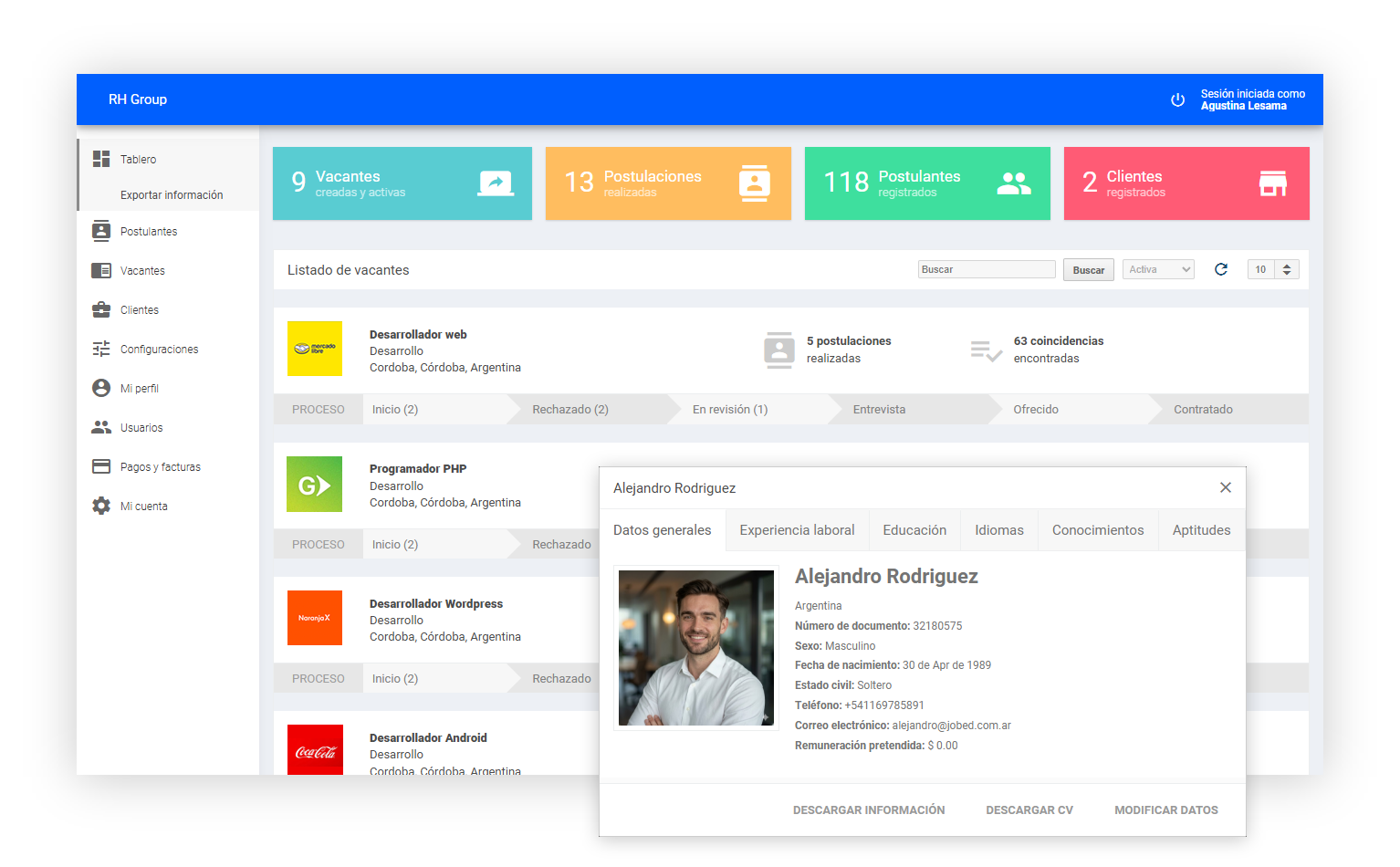Close the Alejandro Rodriguez dialog

pos(1226,487)
